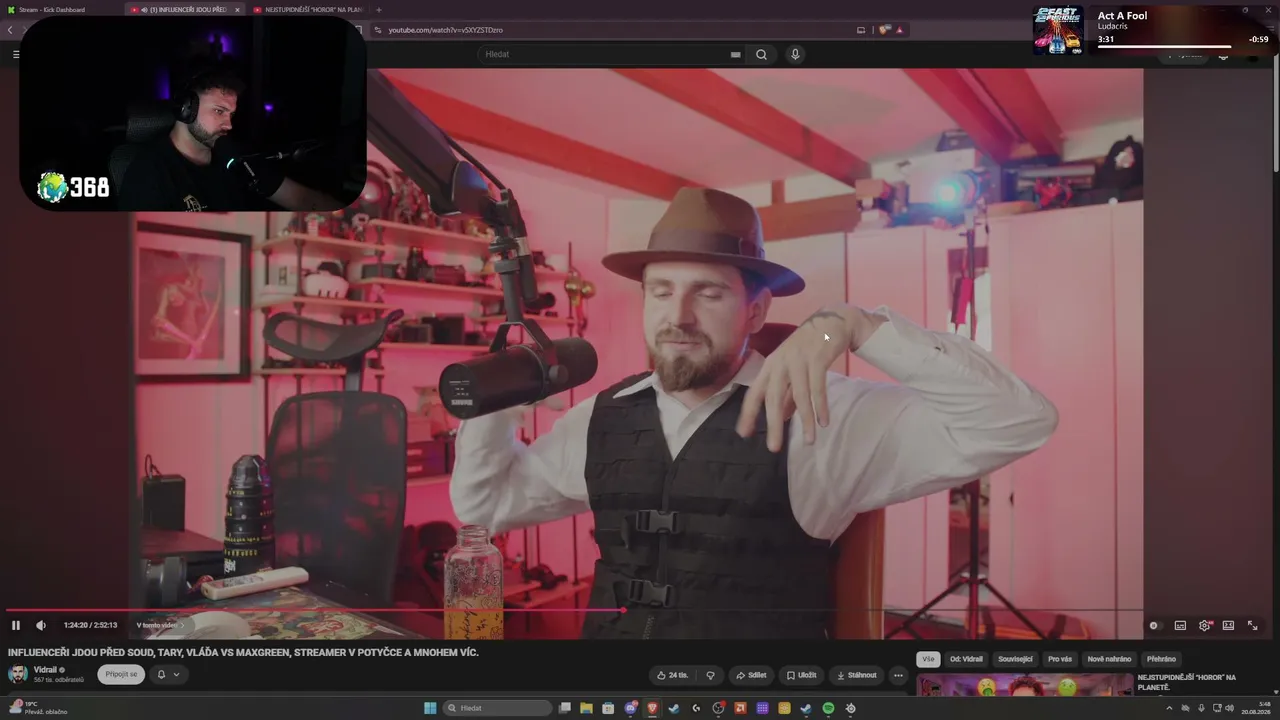This screenshot has height=720, width=1280.
Task: Open the Vidrail channel avatar
Action: click(x=18, y=674)
